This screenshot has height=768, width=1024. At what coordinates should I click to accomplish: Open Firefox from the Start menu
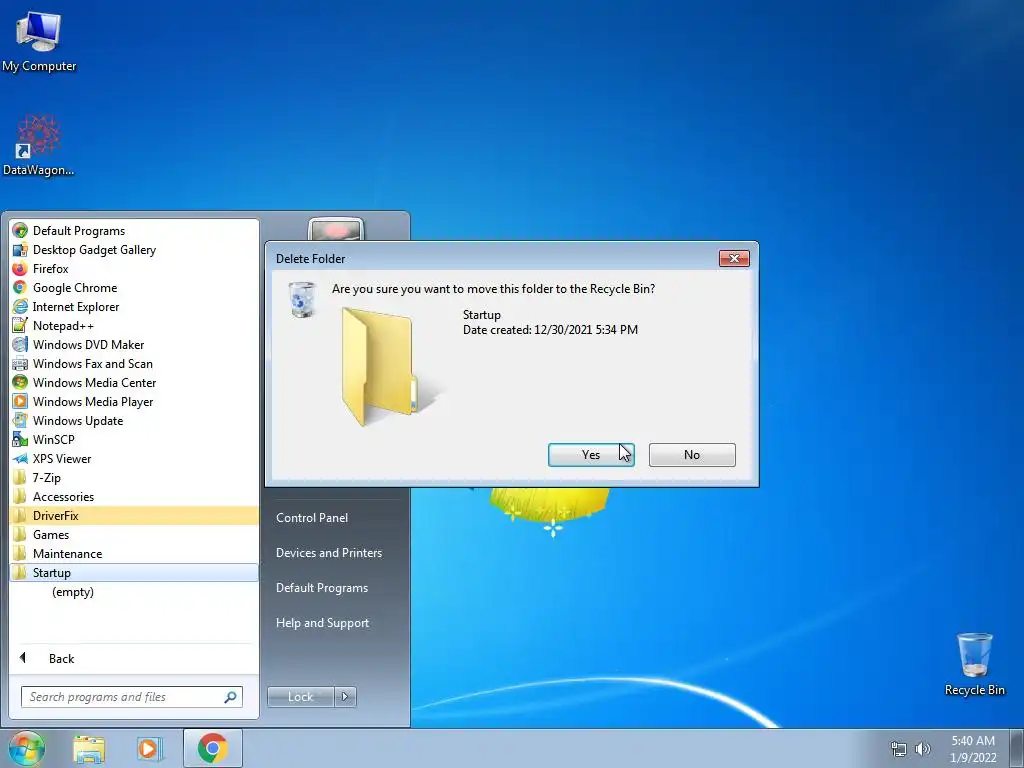click(x=134, y=268)
